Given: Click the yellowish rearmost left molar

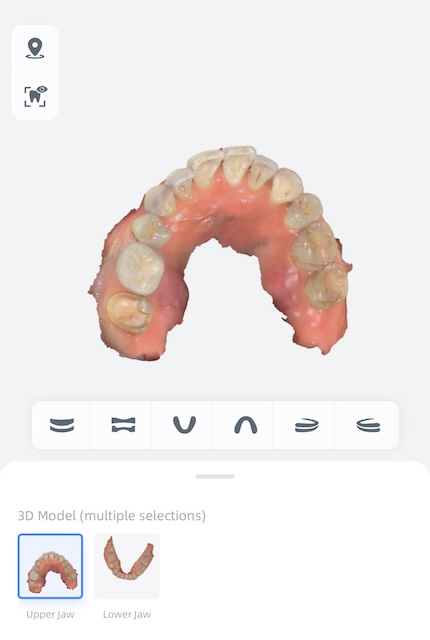Looking at the screenshot, I should tap(130, 312).
